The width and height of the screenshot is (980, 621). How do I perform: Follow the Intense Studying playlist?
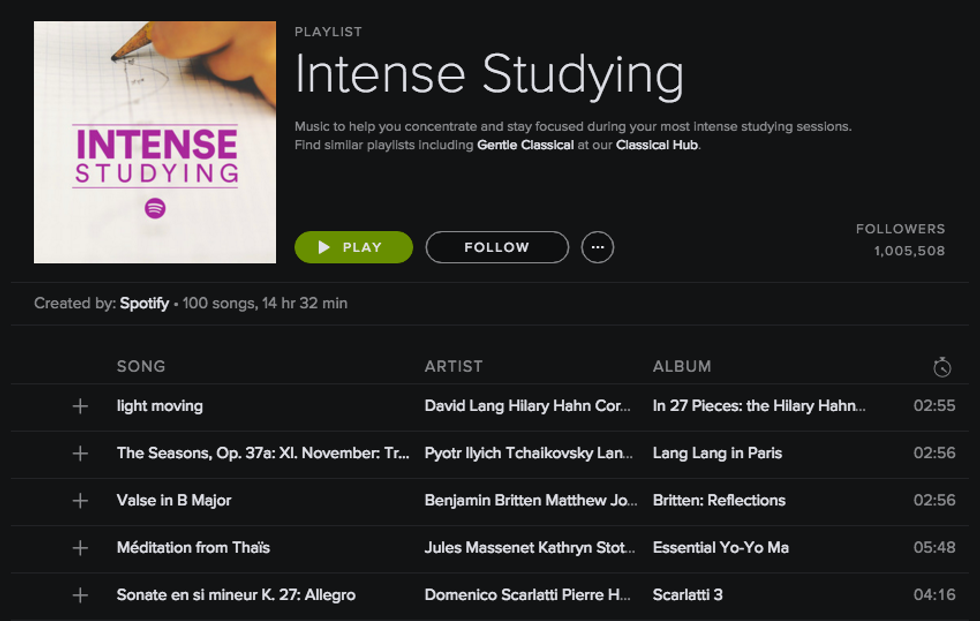[x=496, y=247]
